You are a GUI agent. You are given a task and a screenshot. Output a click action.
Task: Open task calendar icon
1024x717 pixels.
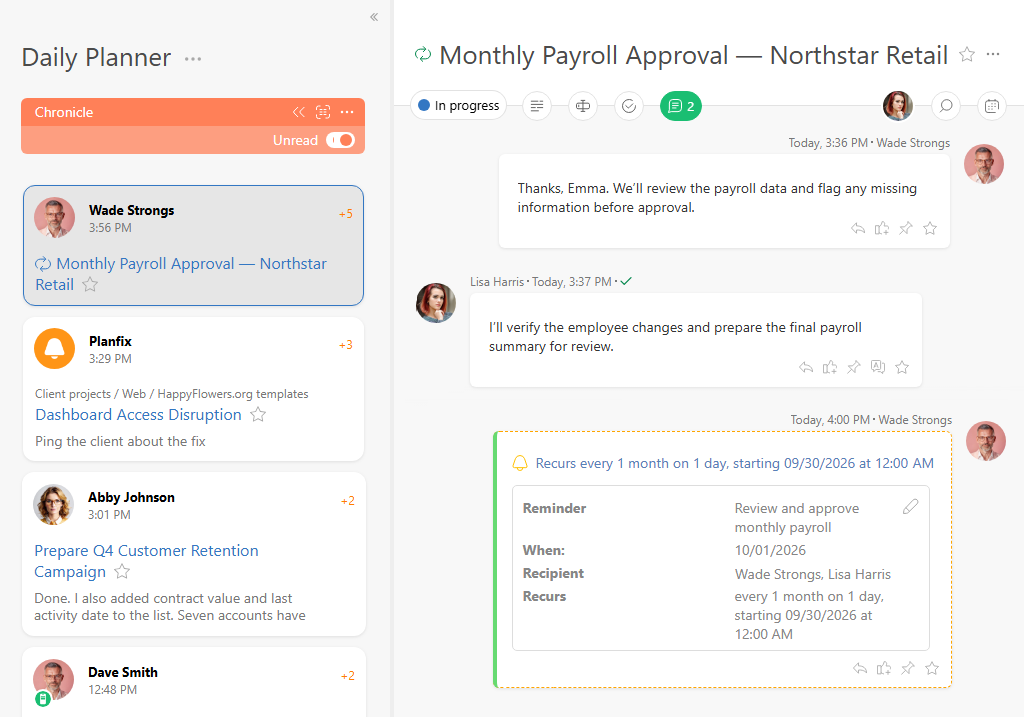[x=991, y=106]
